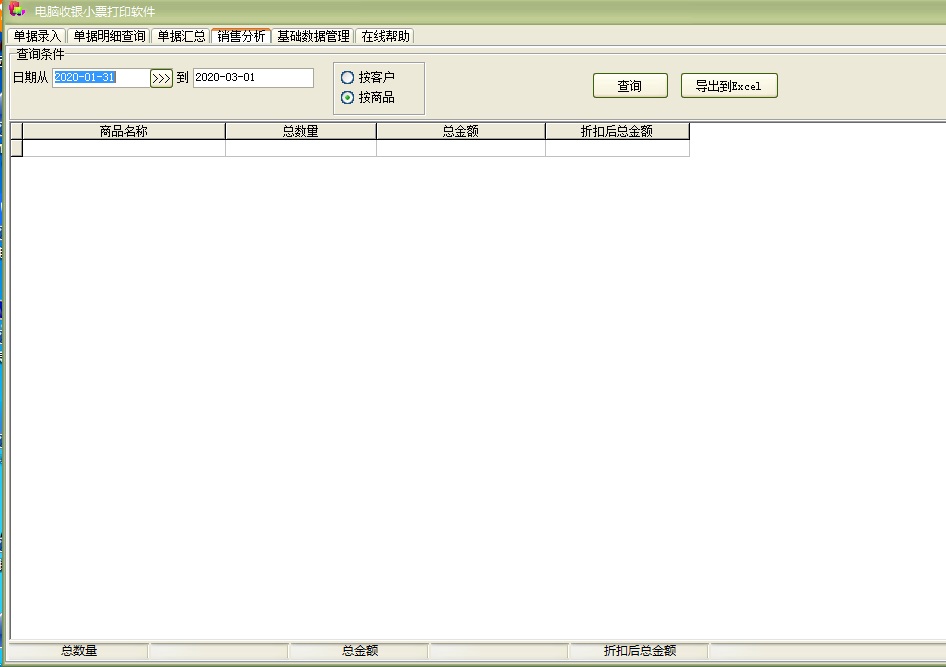The height and width of the screenshot is (667, 946).
Task: Click the end date field showing 2020-03-01
Action: [253, 77]
